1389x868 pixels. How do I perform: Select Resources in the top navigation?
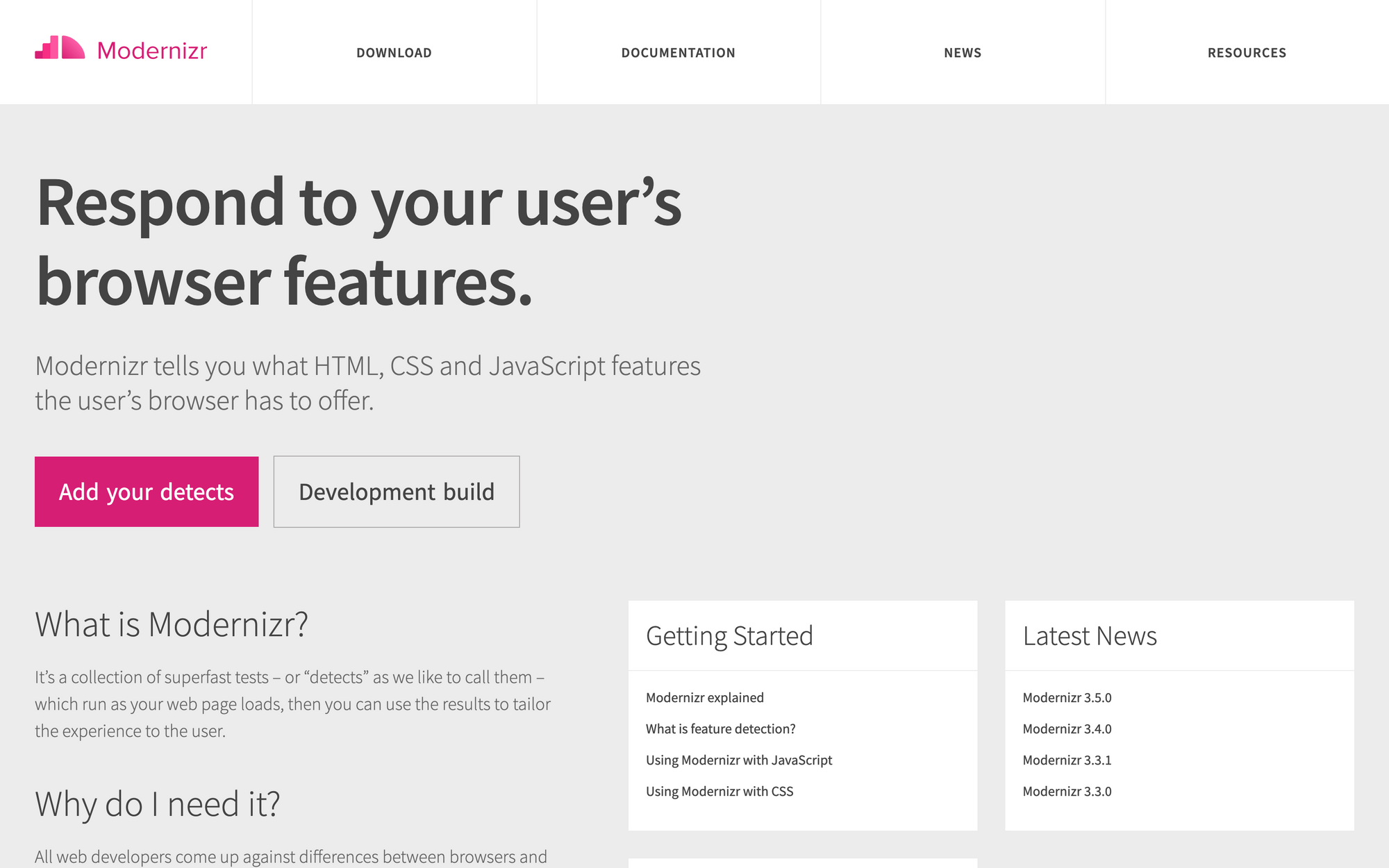(x=1247, y=53)
